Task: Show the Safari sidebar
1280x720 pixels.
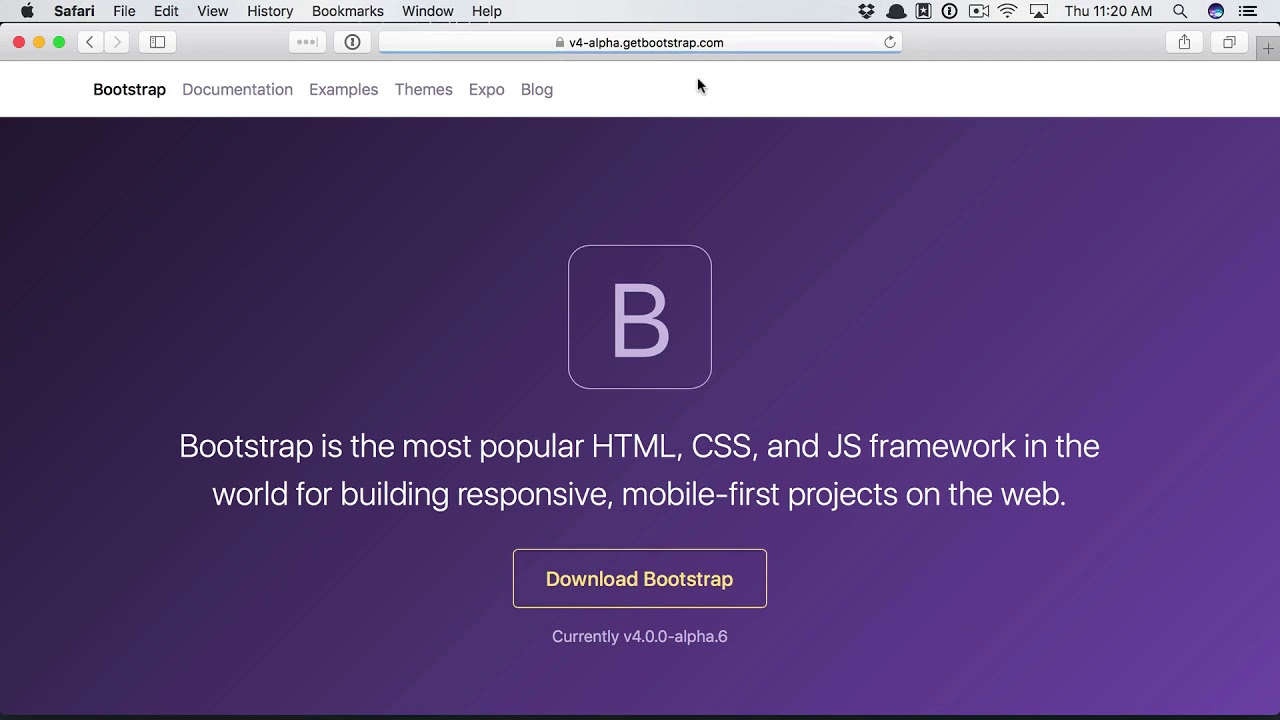Action: pyautogui.click(x=157, y=42)
